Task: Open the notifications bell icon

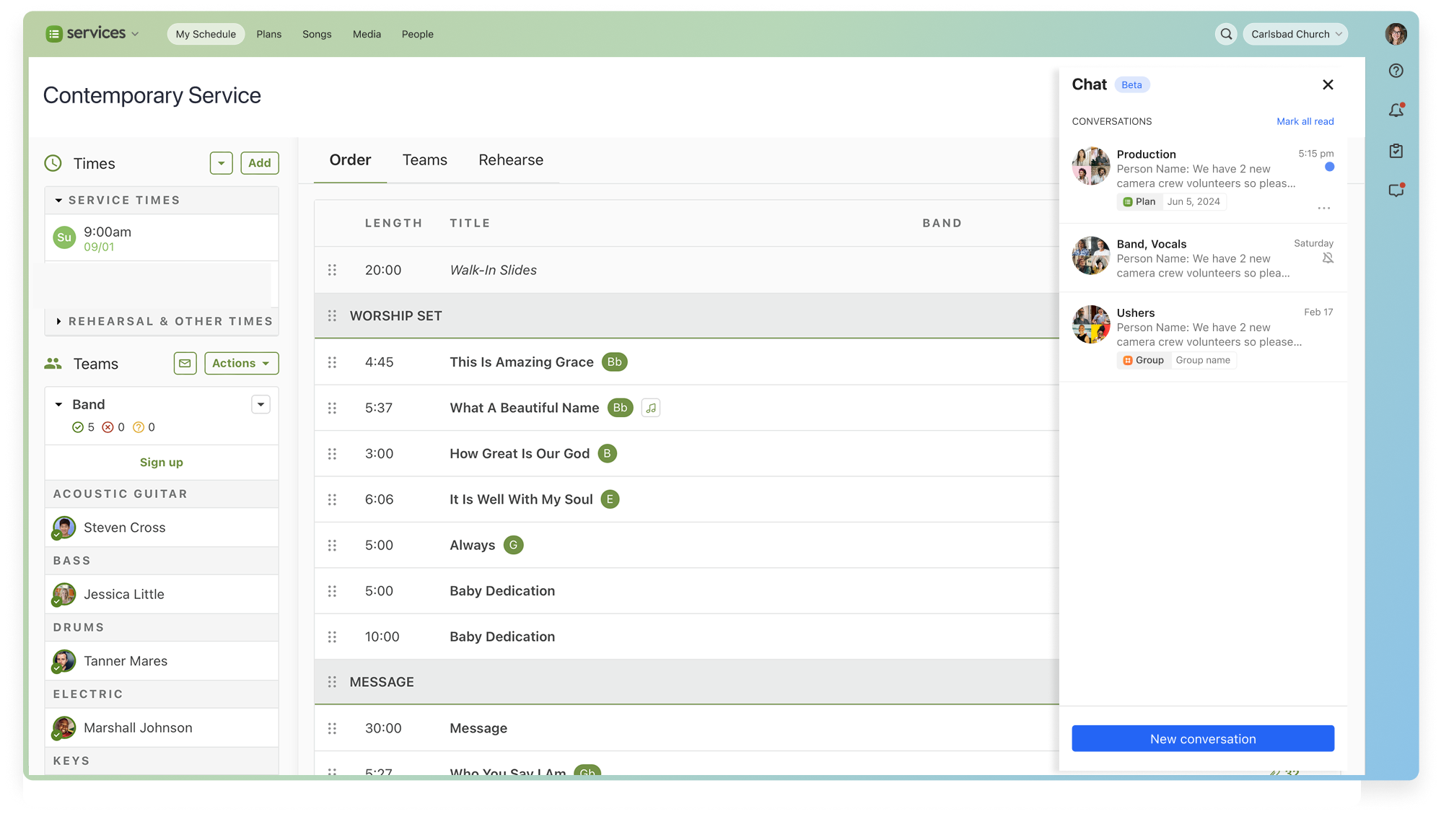Action: click(x=1396, y=110)
